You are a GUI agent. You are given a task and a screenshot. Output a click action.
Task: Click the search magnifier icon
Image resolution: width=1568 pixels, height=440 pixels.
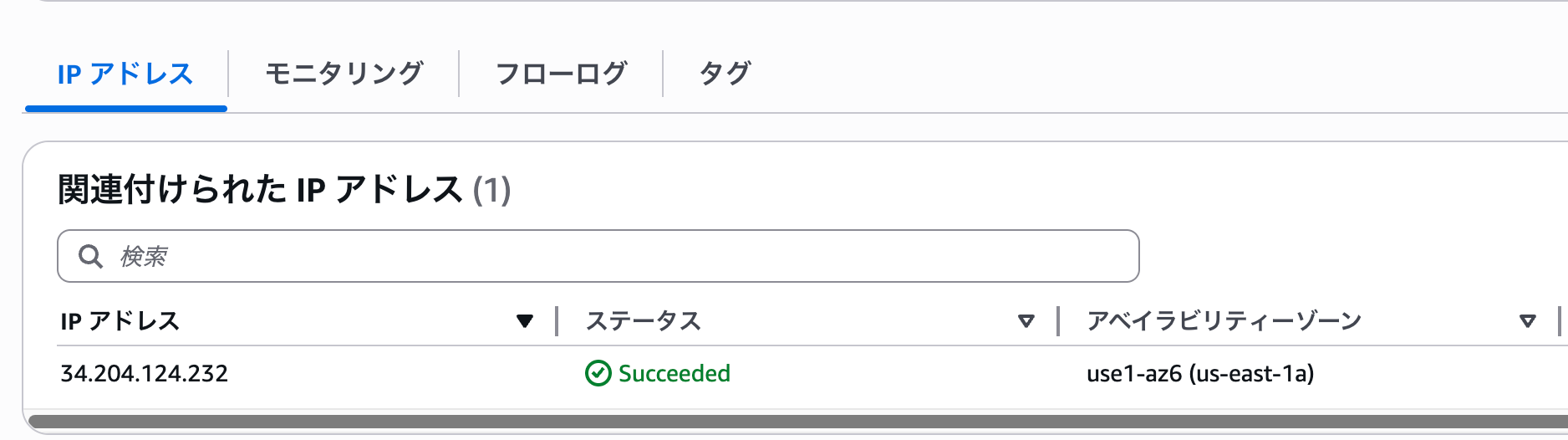pos(90,256)
